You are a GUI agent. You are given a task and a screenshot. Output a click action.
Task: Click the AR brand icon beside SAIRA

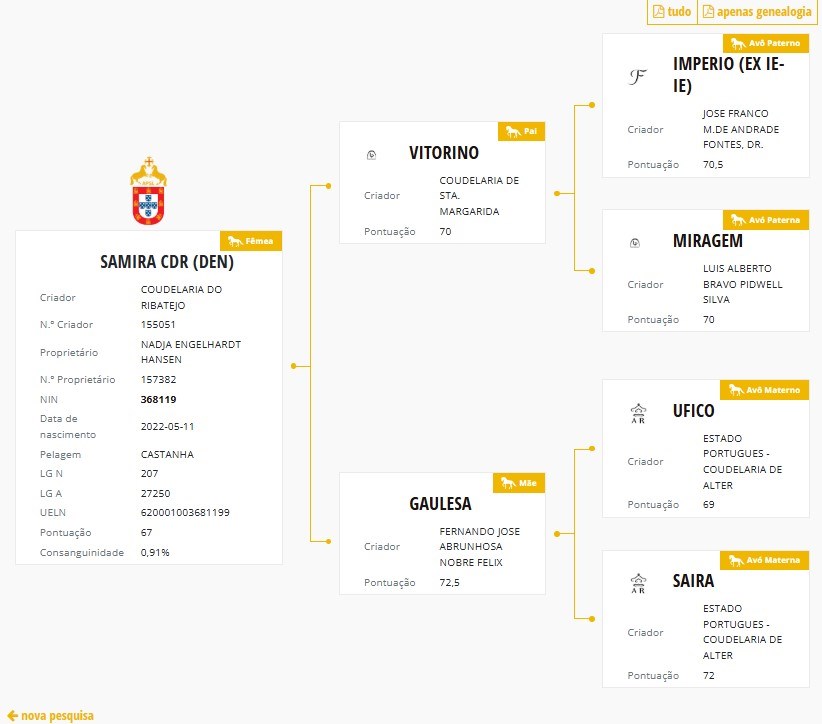tap(638, 583)
